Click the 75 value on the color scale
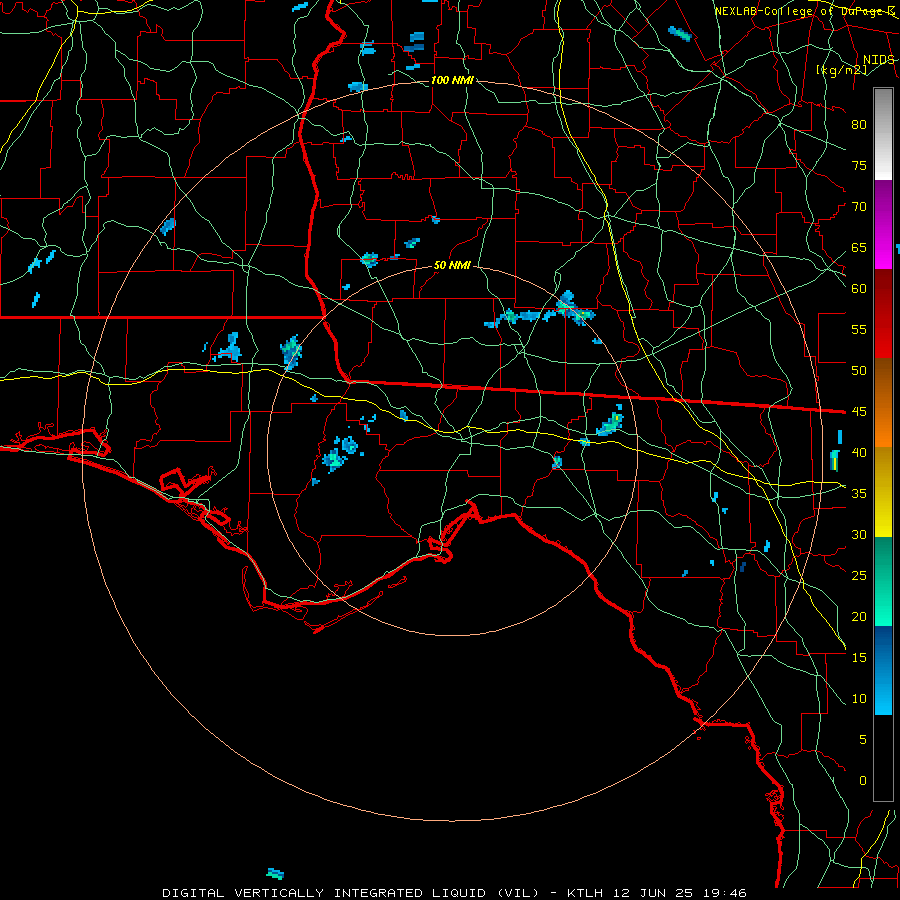 (x=859, y=166)
